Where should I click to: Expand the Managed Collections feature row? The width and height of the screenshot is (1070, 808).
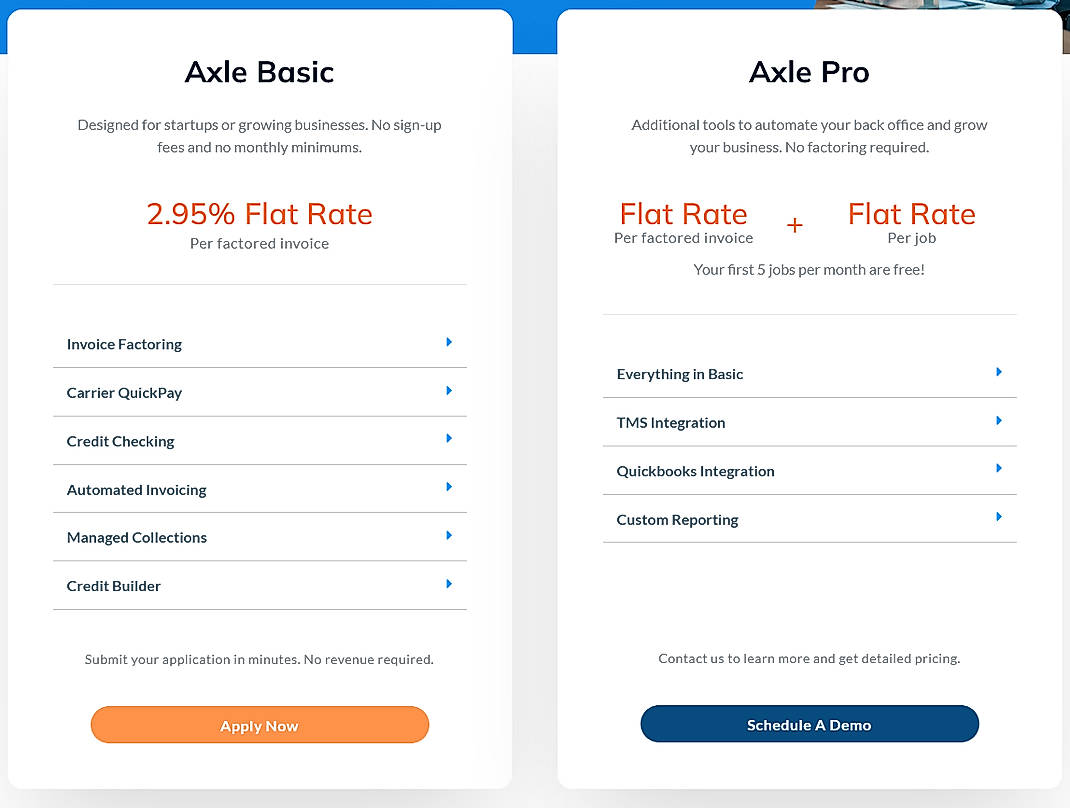[x=449, y=536]
